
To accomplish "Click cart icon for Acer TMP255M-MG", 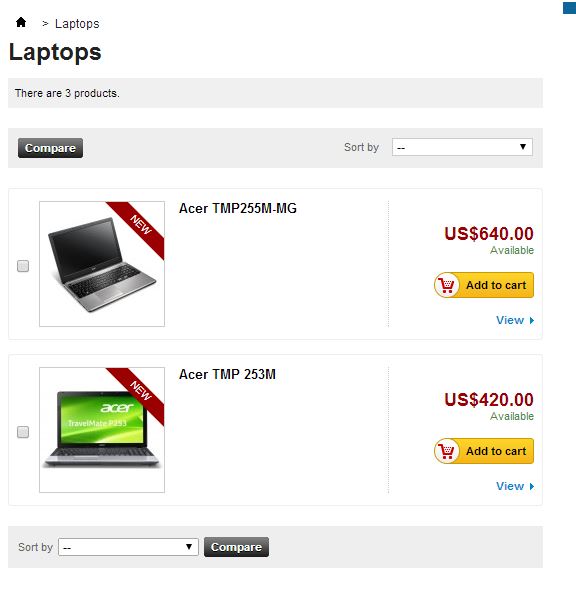I will [447, 285].
